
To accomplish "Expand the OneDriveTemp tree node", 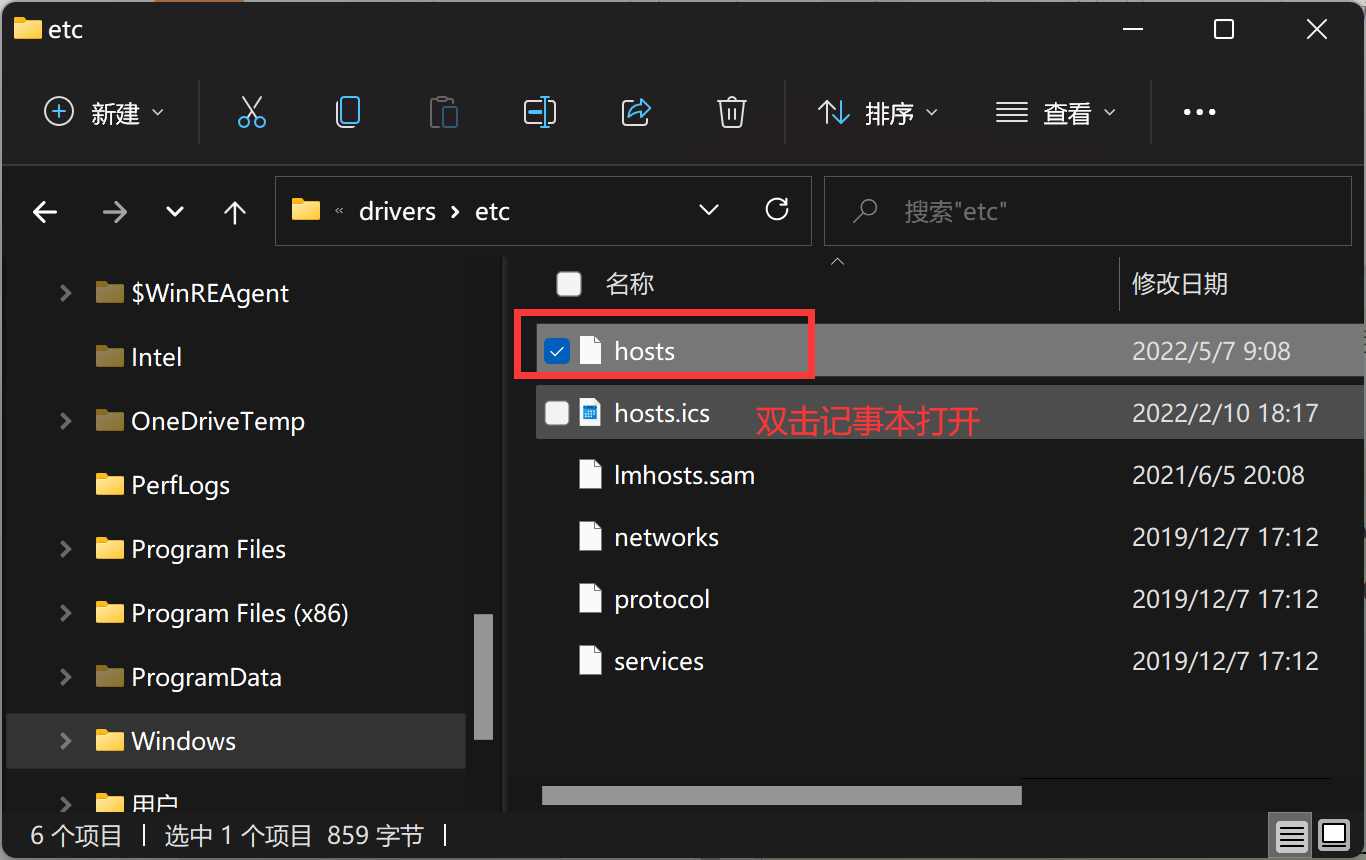I will [x=65, y=421].
